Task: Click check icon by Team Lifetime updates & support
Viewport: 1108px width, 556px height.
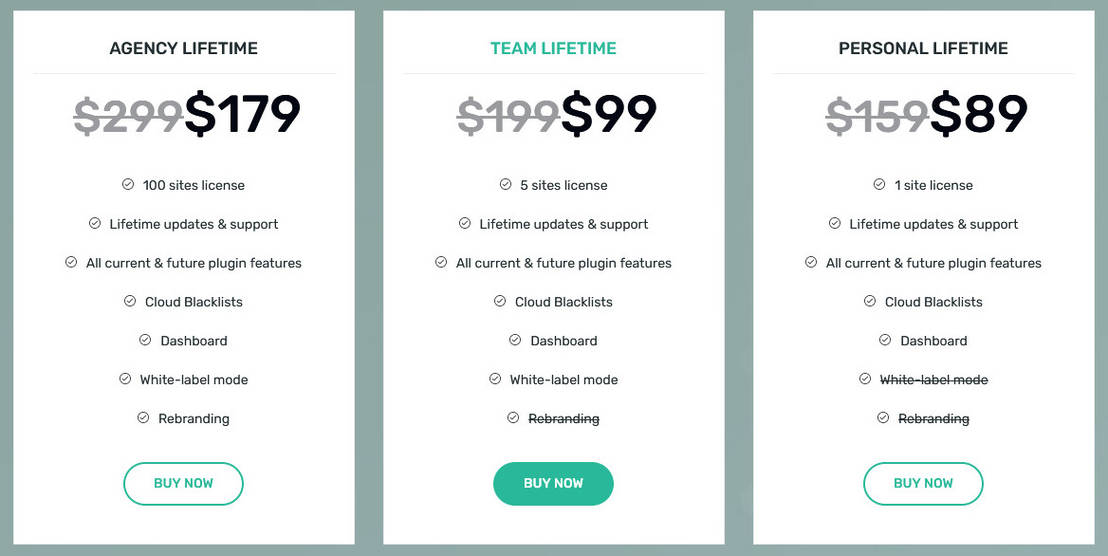Action: (465, 224)
